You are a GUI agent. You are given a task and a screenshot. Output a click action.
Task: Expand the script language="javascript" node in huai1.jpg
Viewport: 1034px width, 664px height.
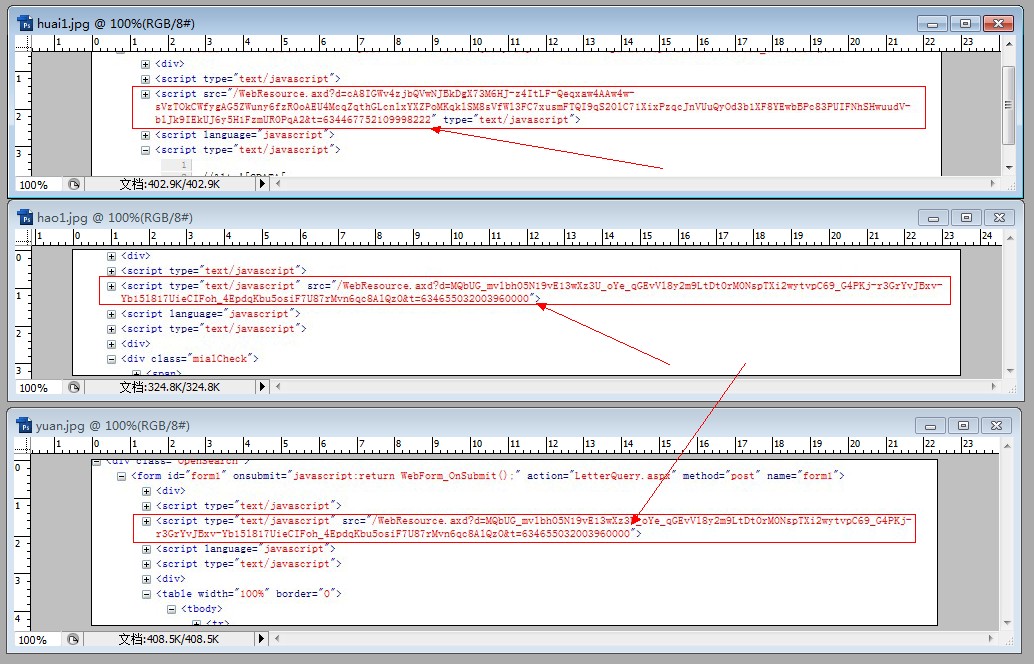(146, 135)
